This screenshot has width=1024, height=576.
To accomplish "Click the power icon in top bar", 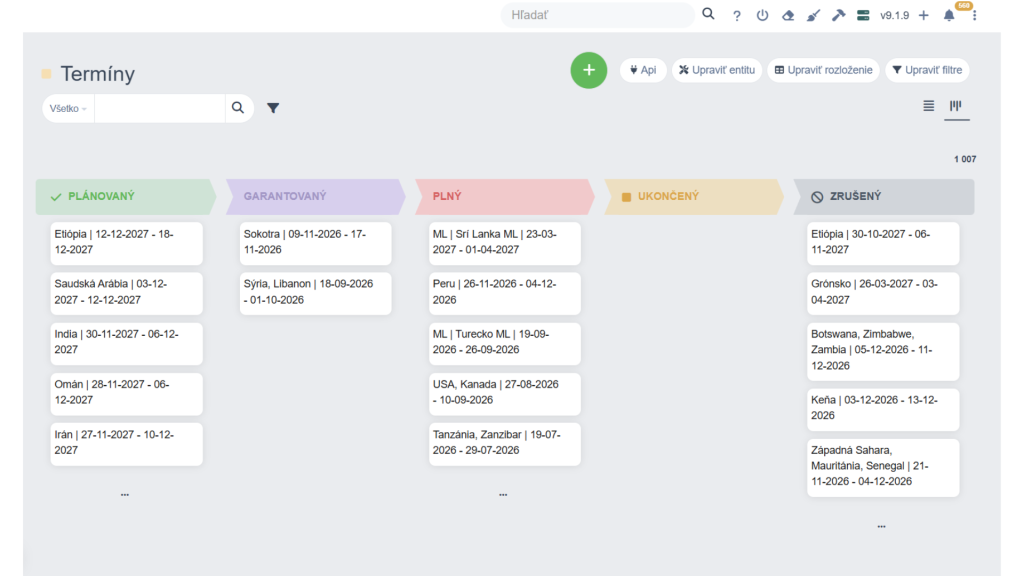I will [762, 16].
